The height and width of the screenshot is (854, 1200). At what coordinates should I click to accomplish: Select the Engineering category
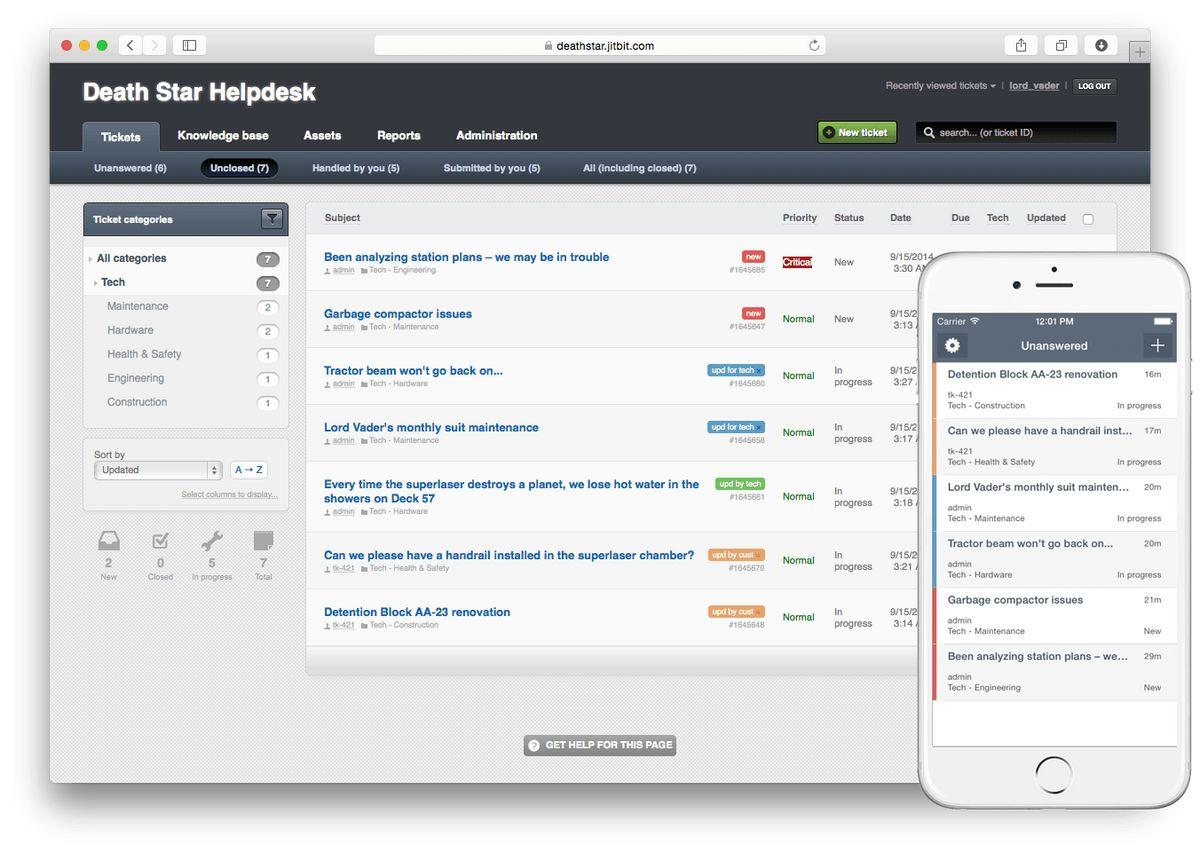tap(136, 378)
